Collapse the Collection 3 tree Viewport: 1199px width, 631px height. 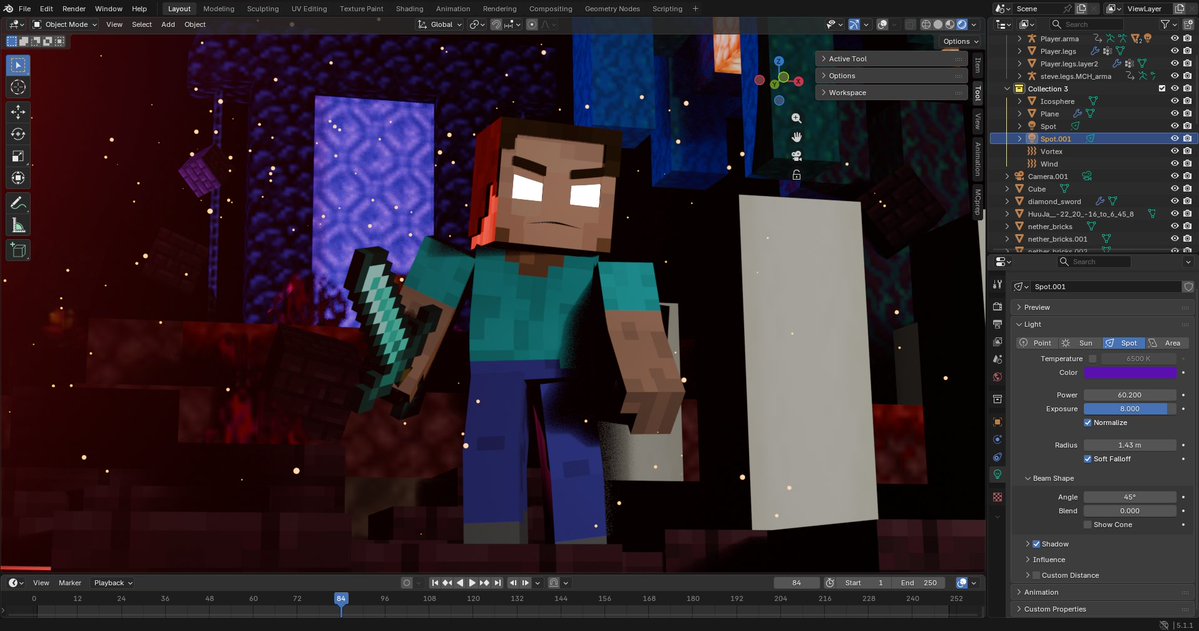pyautogui.click(x=1007, y=89)
